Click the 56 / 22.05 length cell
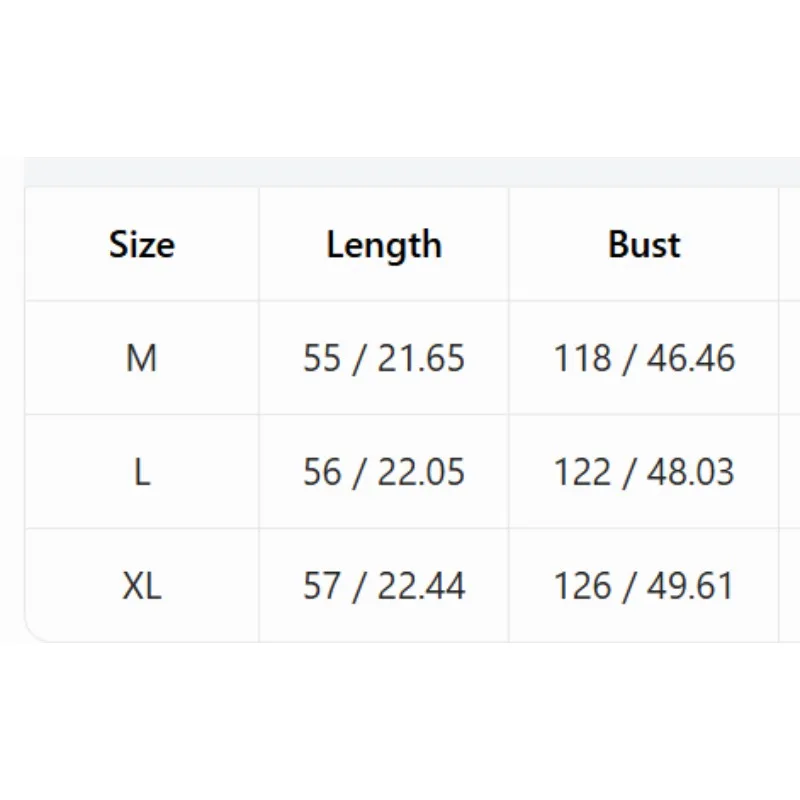Screen dimensions: 800x800 click(x=384, y=471)
